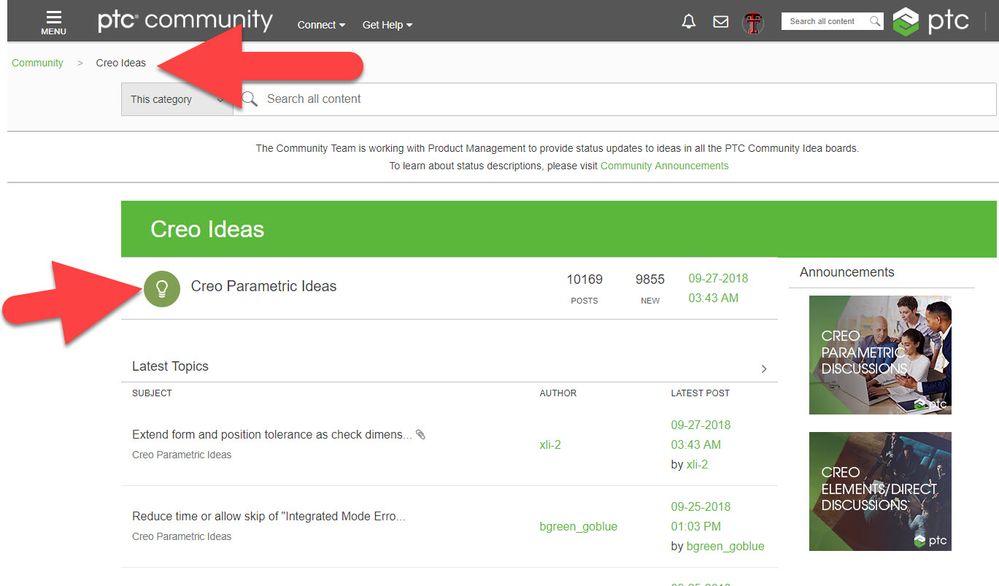Open the hamburger MENU icon
The image size is (999, 586).
point(54,22)
